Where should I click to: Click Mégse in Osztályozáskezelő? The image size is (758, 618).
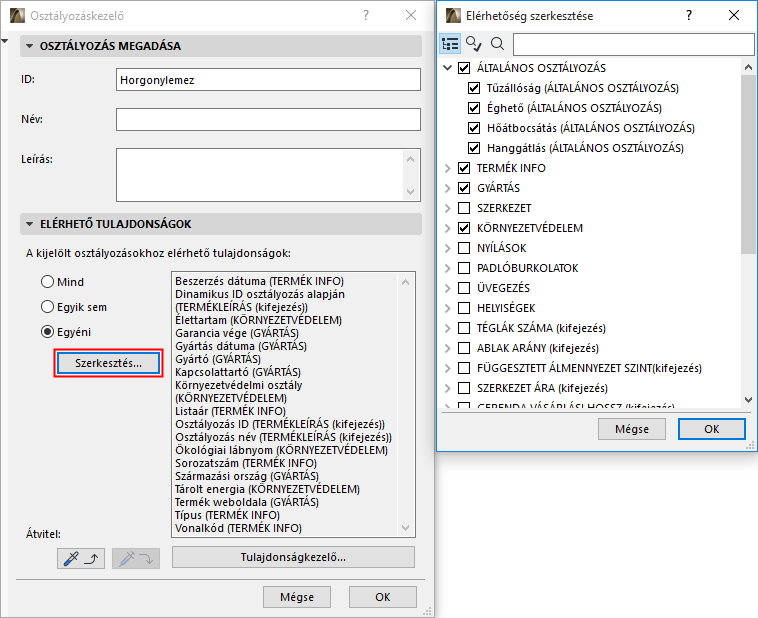coord(297,597)
